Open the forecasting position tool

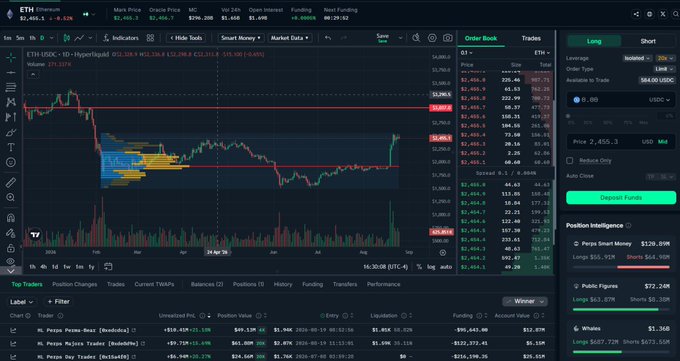point(11,117)
